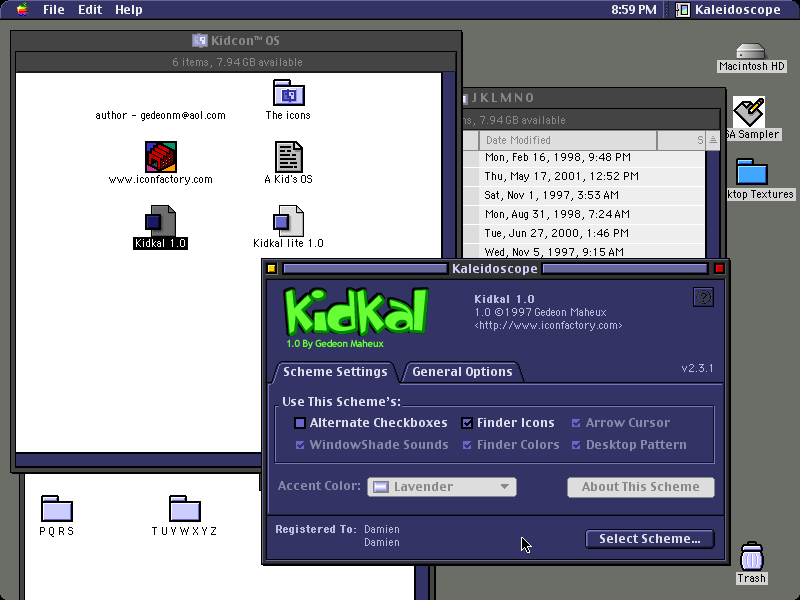Open the P Q R S folder
This screenshot has height=600, width=800.
pos(57,508)
